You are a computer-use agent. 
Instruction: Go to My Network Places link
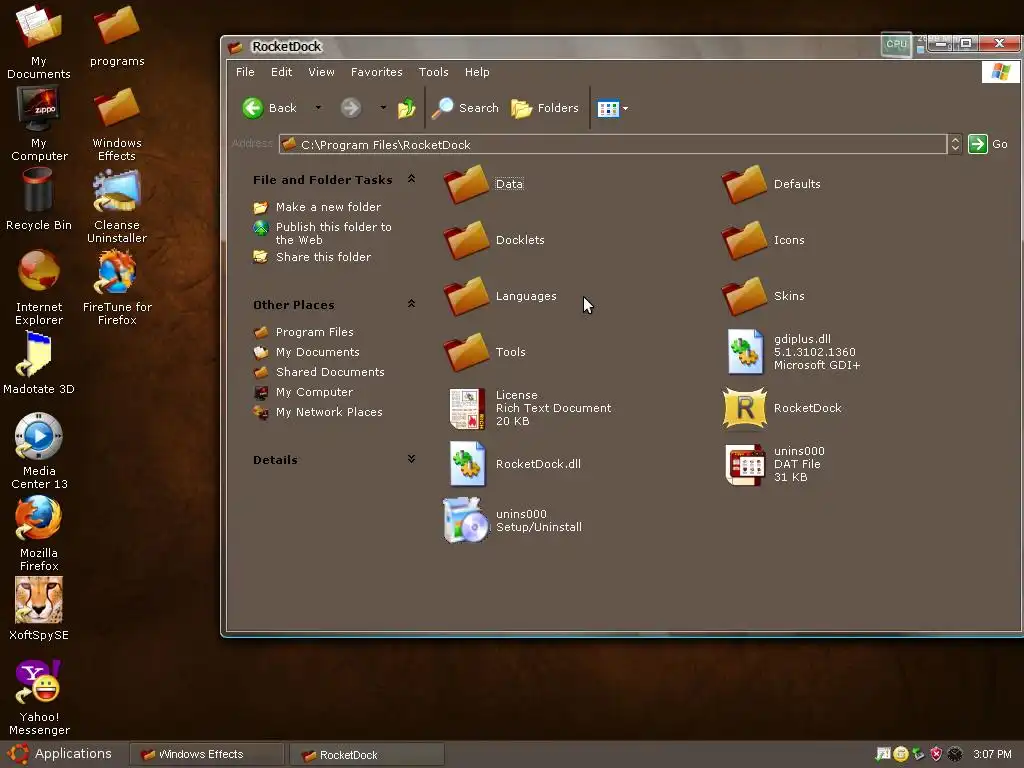(328, 412)
